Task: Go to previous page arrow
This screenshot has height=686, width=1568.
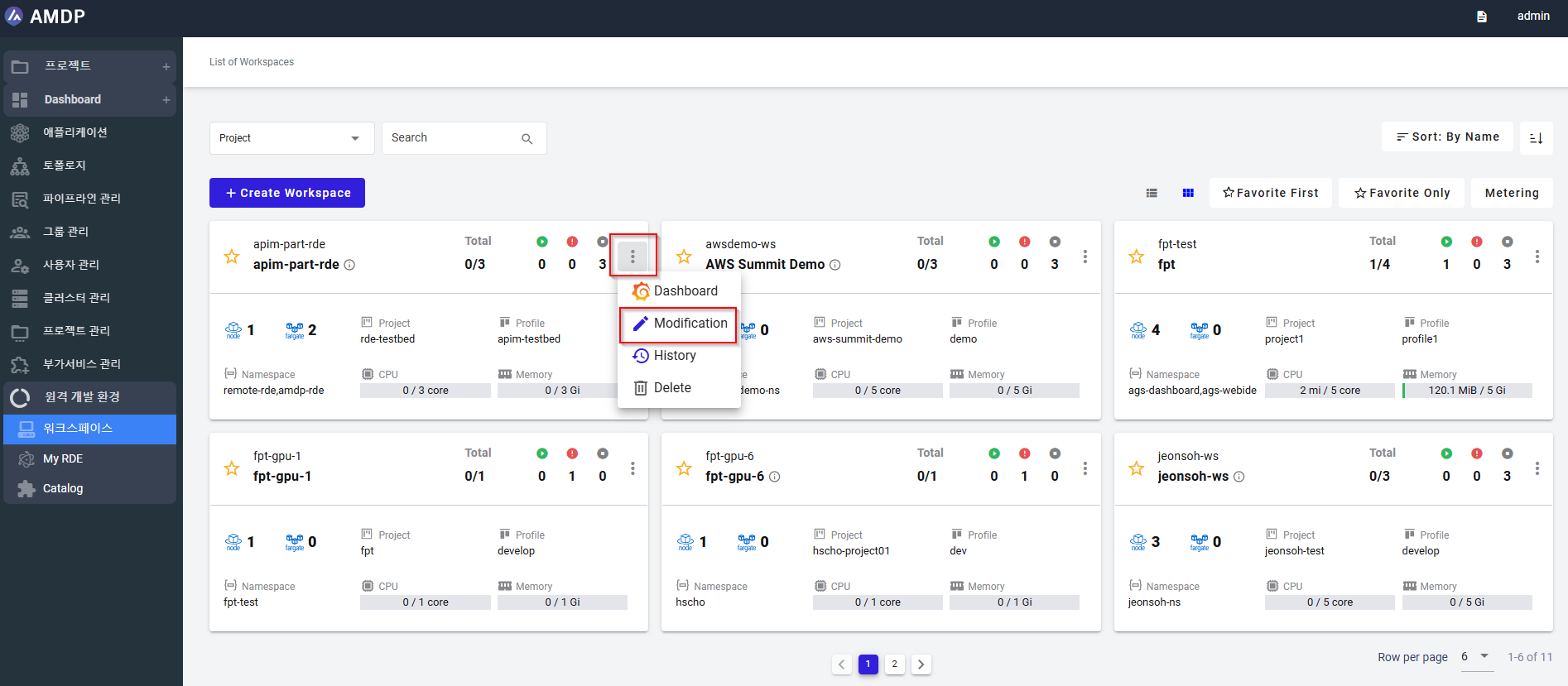Action: click(x=842, y=664)
